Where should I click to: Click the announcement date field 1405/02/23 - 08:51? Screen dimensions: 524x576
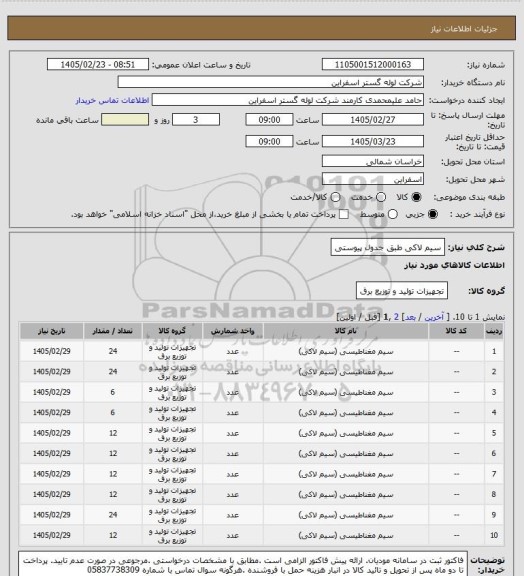pos(98,64)
